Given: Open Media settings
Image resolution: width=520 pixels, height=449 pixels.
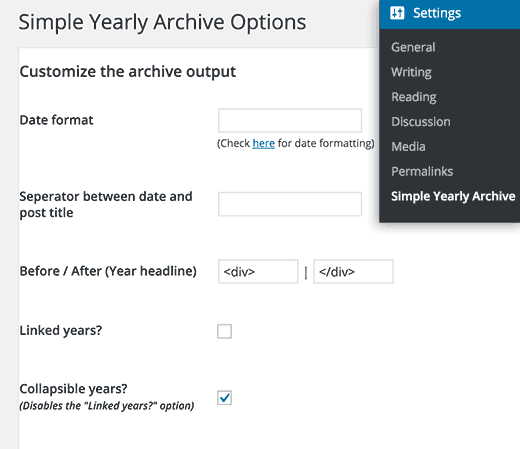Looking at the screenshot, I should pyautogui.click(x=408, y=147).
